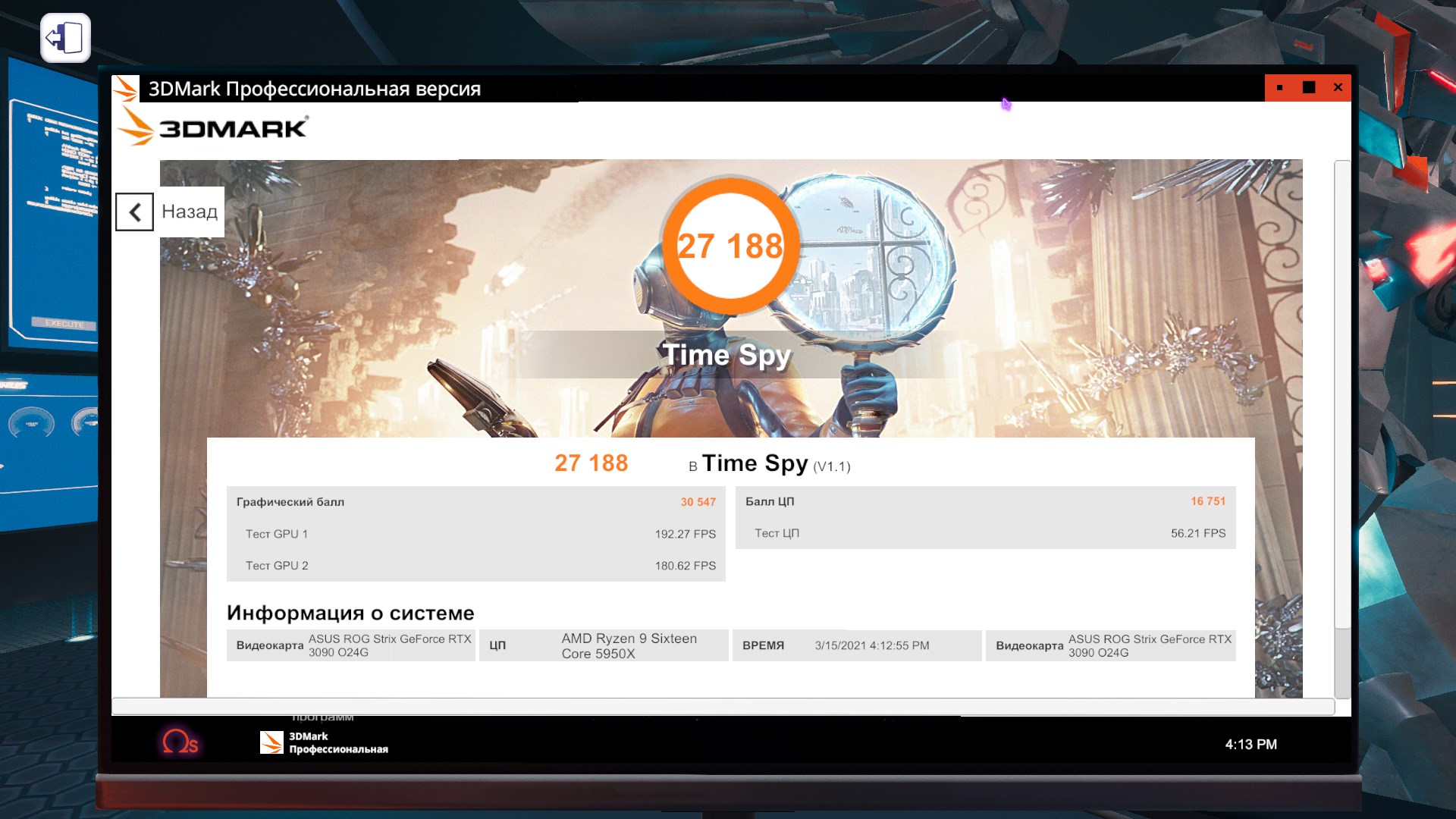Click the Информация о системе heading
1456x819 pixels.
(350, 613)
